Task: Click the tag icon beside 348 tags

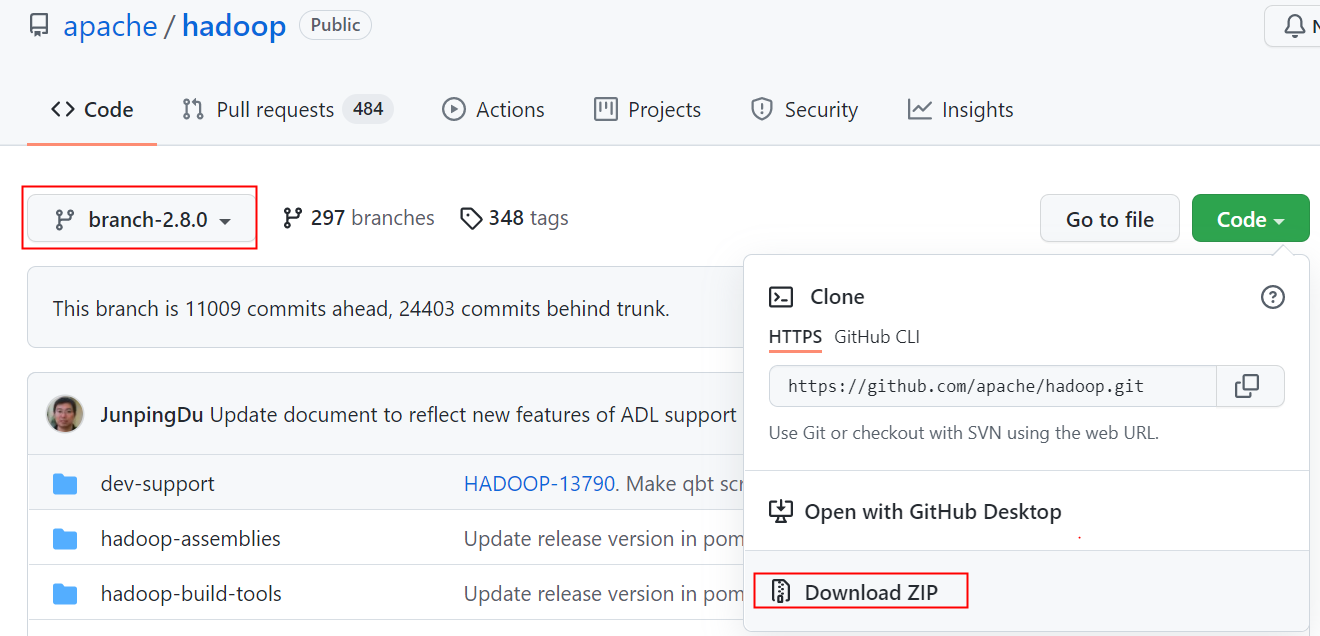Action: coord(470,217)
